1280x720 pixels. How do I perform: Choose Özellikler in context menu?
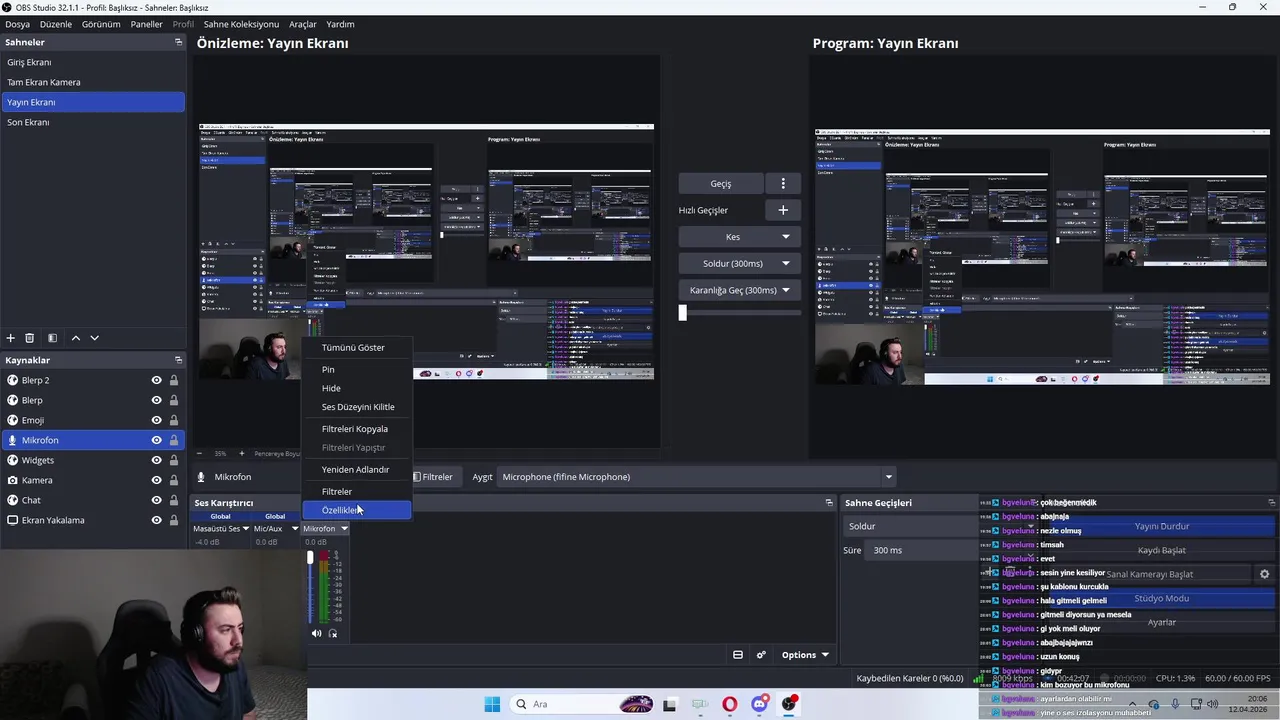coord(357,510)
